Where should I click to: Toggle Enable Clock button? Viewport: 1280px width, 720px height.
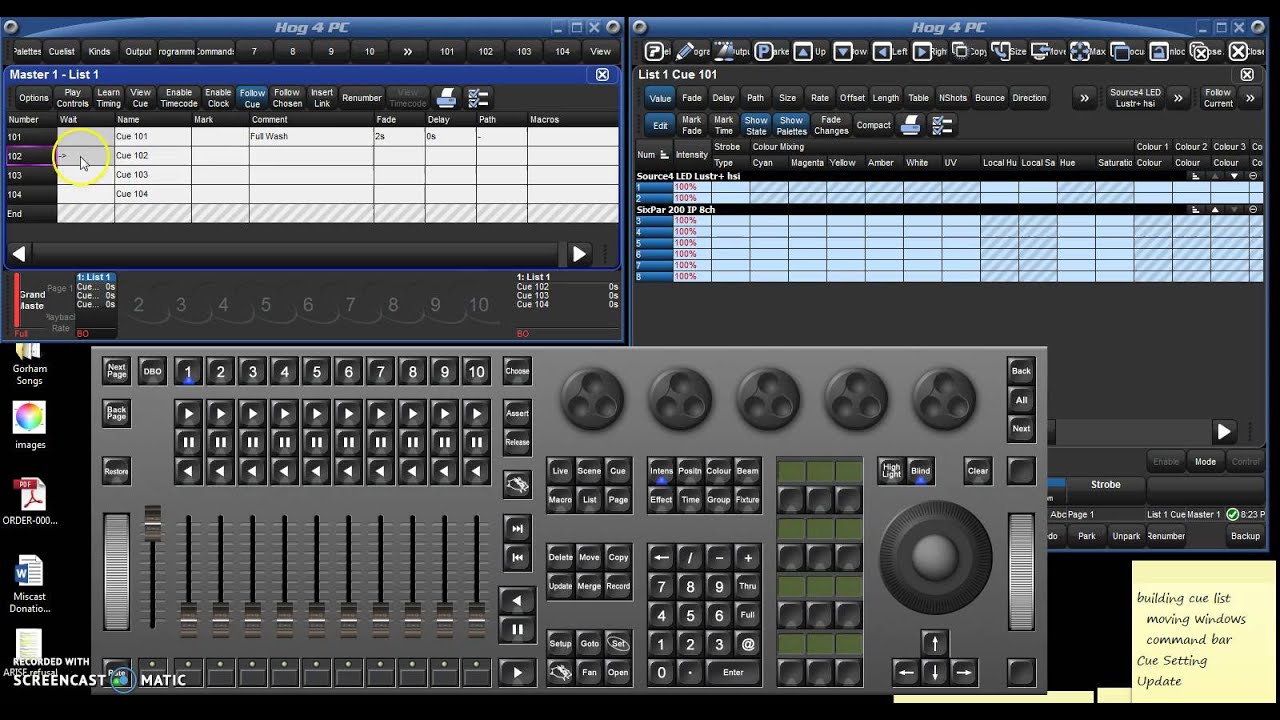218,98
